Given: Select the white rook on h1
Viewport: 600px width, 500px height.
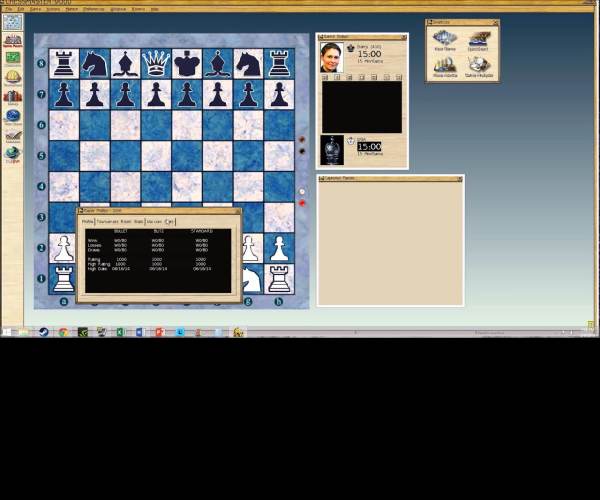Looking at the screenshot, I should point(279,279).
